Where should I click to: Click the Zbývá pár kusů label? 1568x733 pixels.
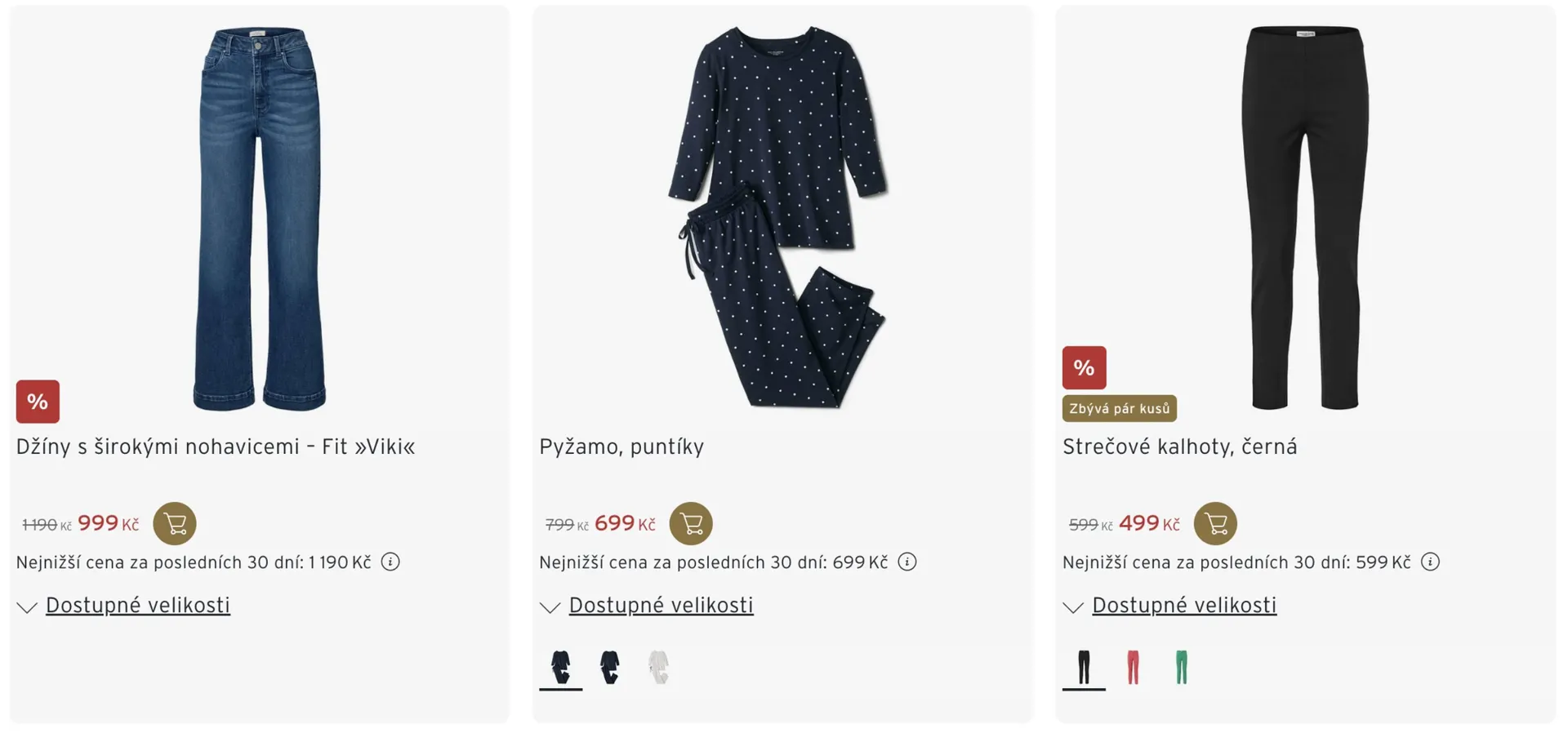coord(1119,408)
